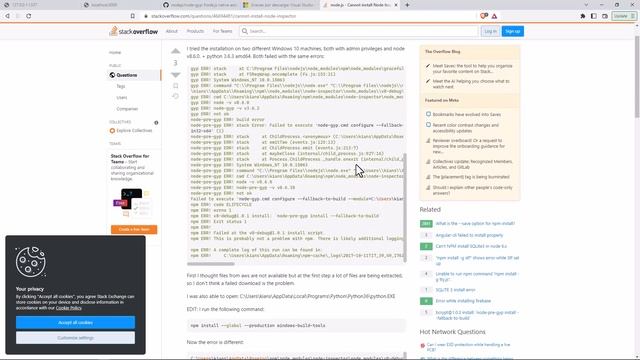Open related 'Angular-cli failed to install properly'
Image resolution: width=640 pixels, height=360 pixels.
tap(469, 236)
